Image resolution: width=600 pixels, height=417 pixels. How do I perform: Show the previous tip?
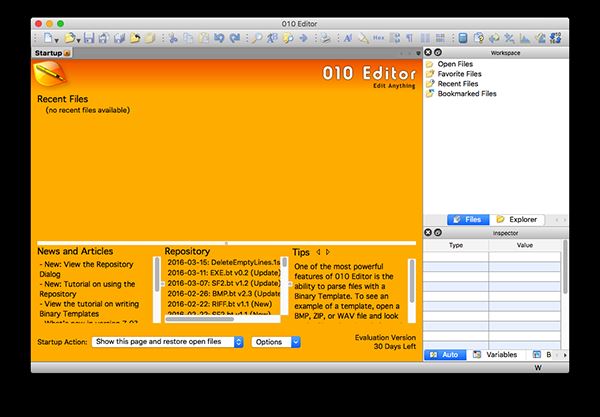coord(318,252)
